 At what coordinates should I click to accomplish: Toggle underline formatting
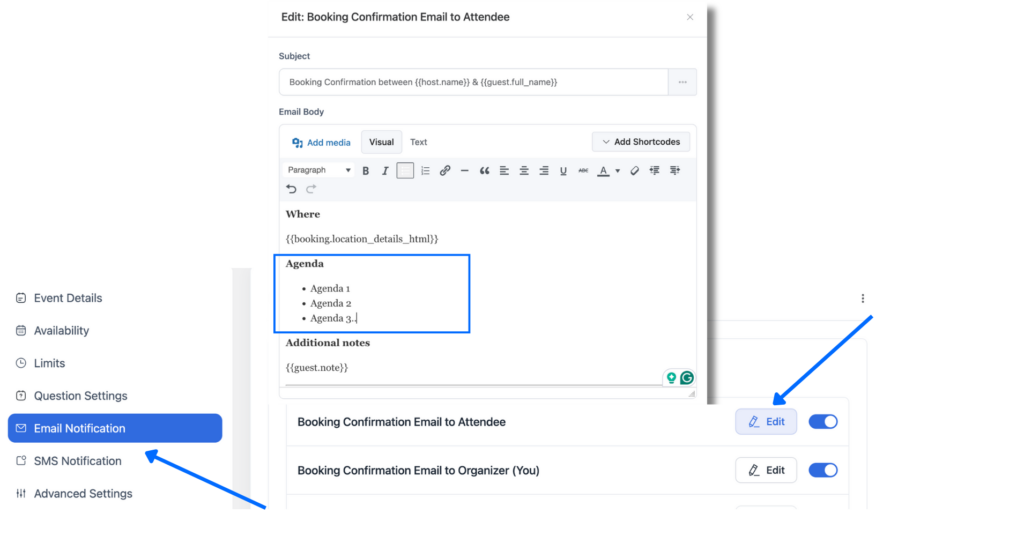[563, 170]
